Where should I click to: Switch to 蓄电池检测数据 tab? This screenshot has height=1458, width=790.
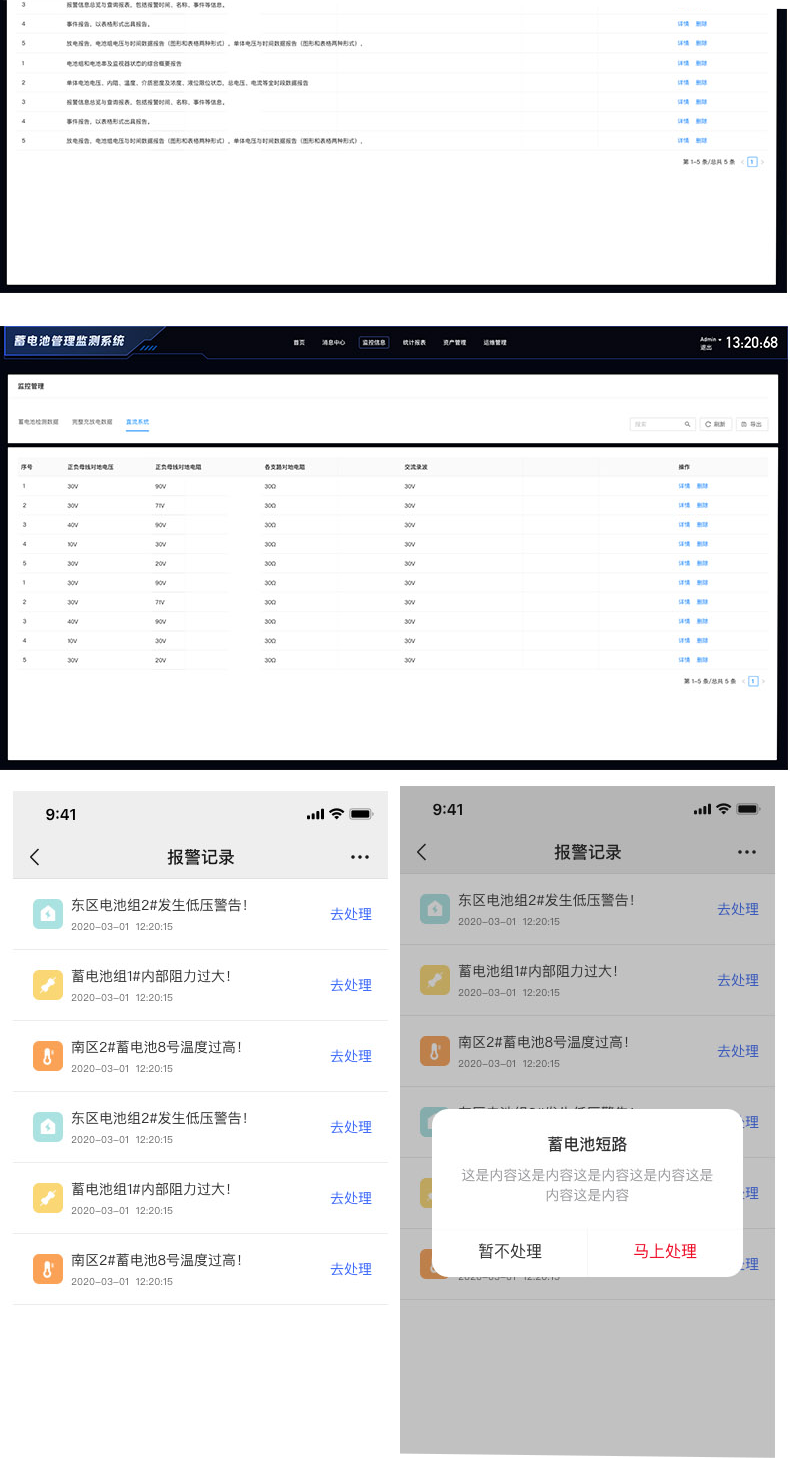[x=38, y=422]
